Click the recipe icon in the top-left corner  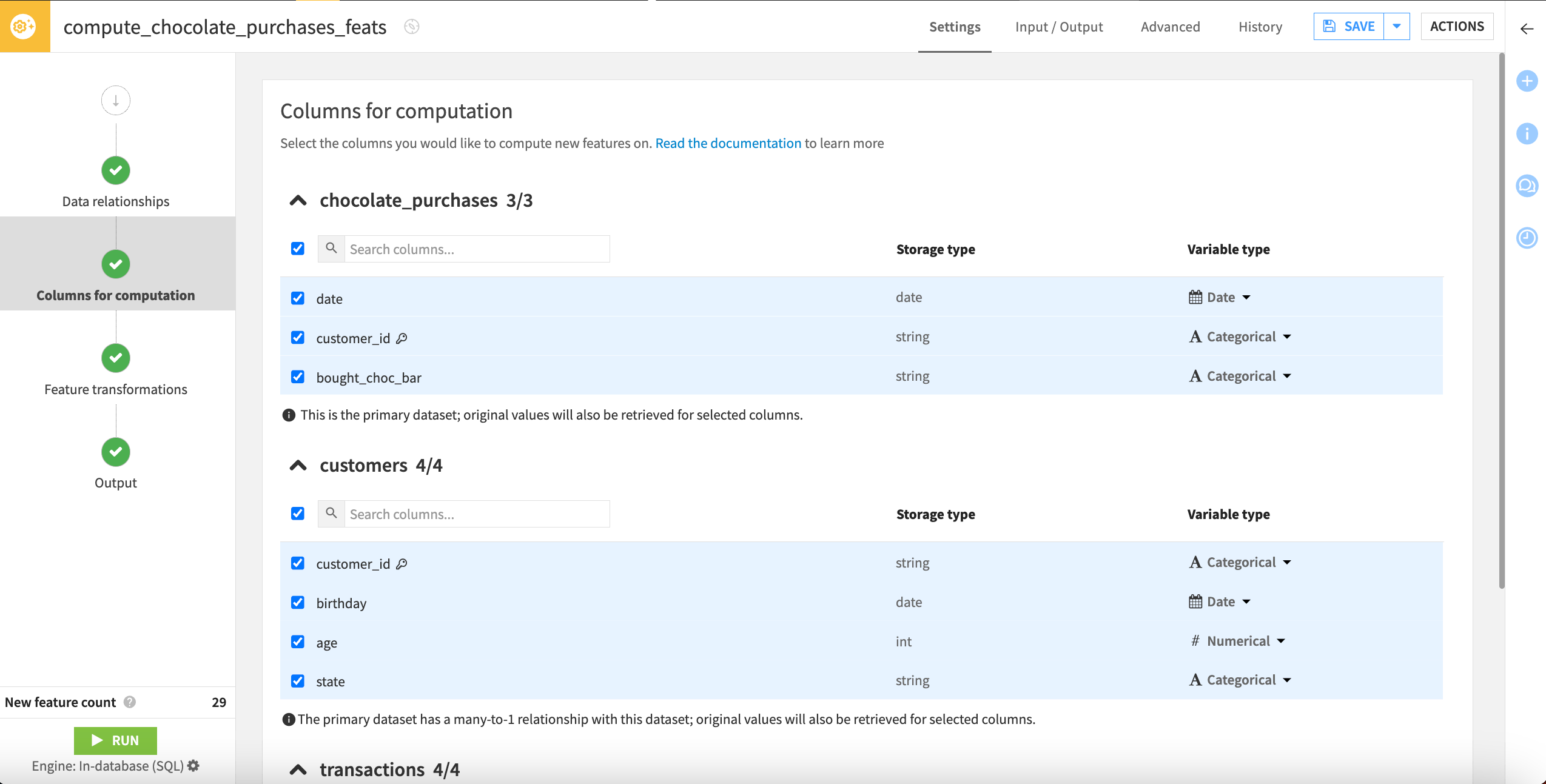[x=24, y=27]
